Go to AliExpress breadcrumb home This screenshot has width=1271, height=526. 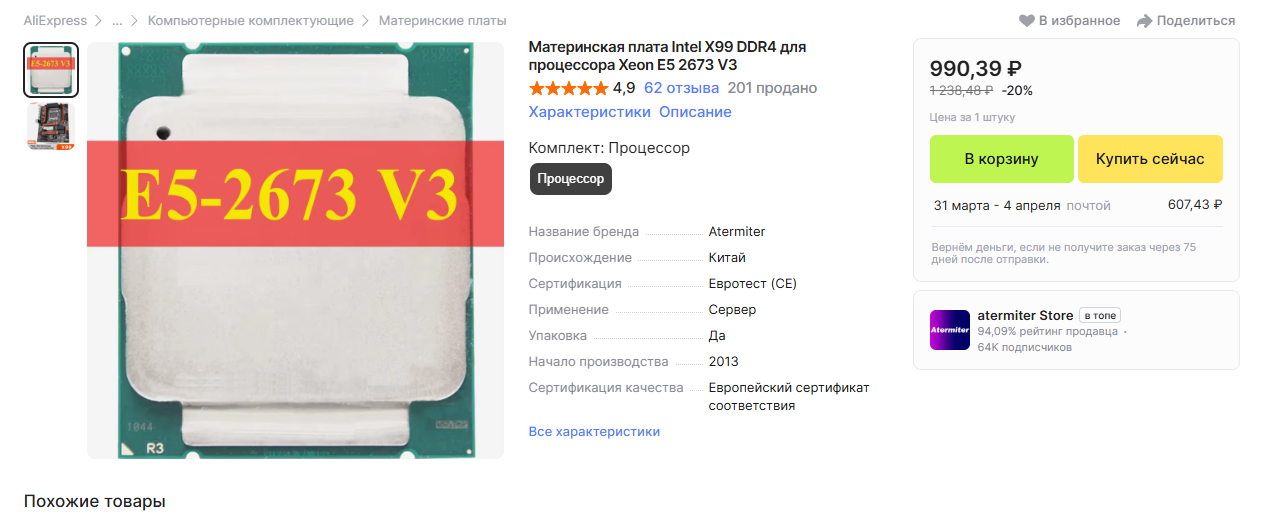(x=55, y=21)
